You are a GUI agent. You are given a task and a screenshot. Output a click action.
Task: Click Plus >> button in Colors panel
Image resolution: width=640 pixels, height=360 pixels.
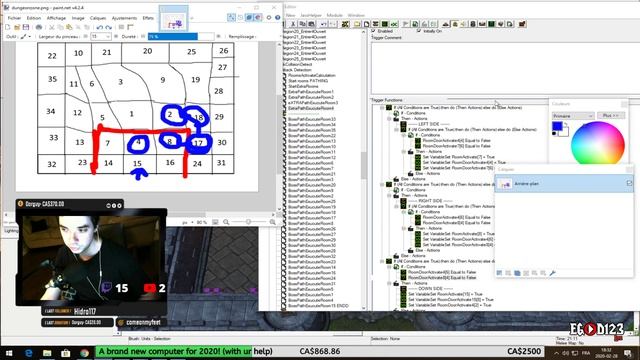(611, 116)
